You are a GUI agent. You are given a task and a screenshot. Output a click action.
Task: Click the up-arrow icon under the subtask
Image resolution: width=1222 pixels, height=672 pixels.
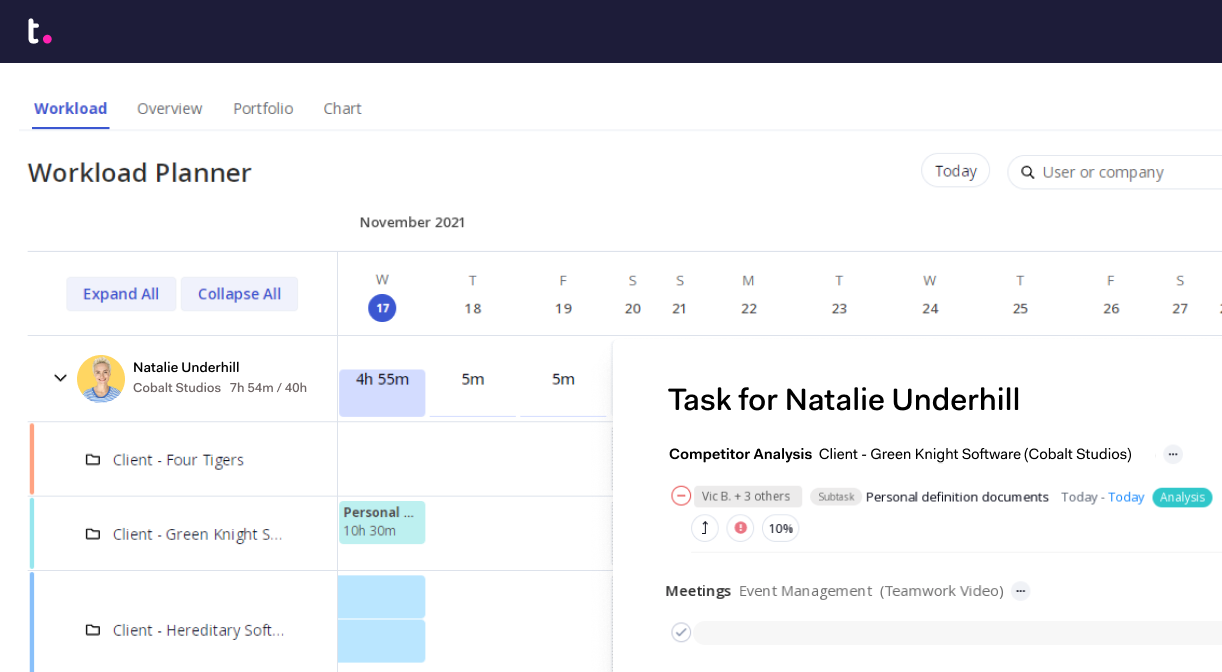tap(705, 528)
